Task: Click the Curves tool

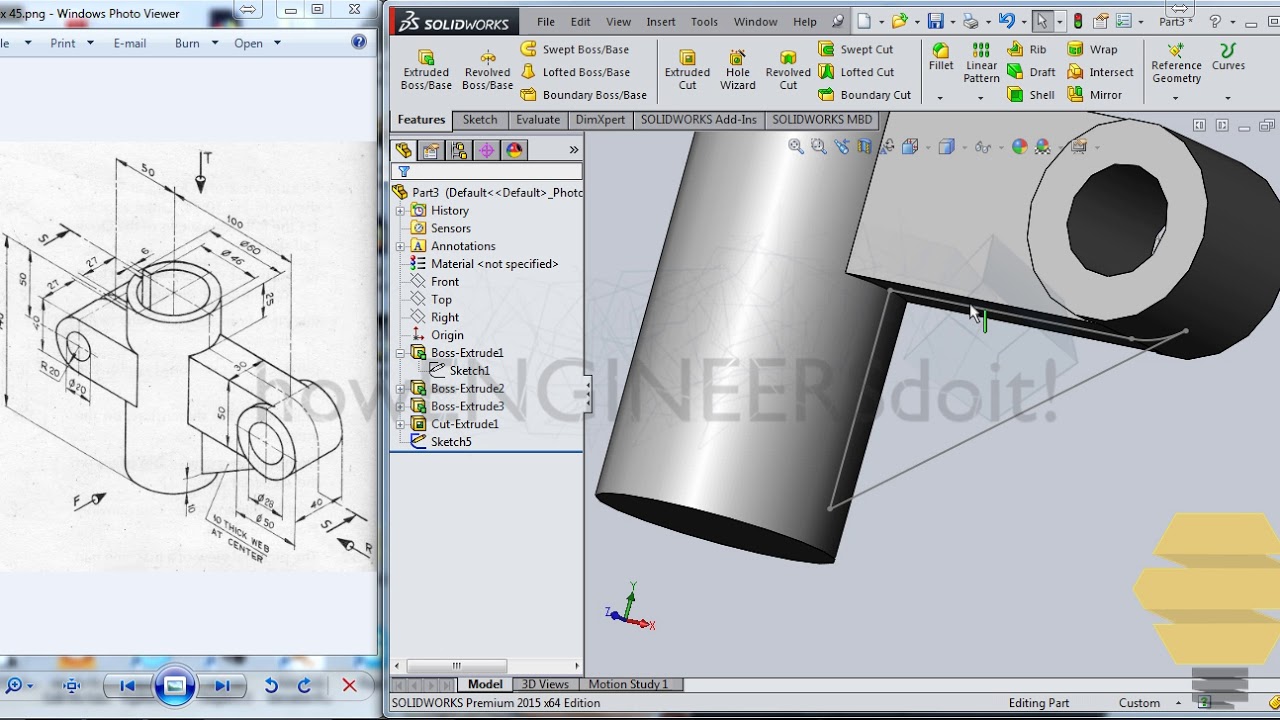Action: 1228,57
